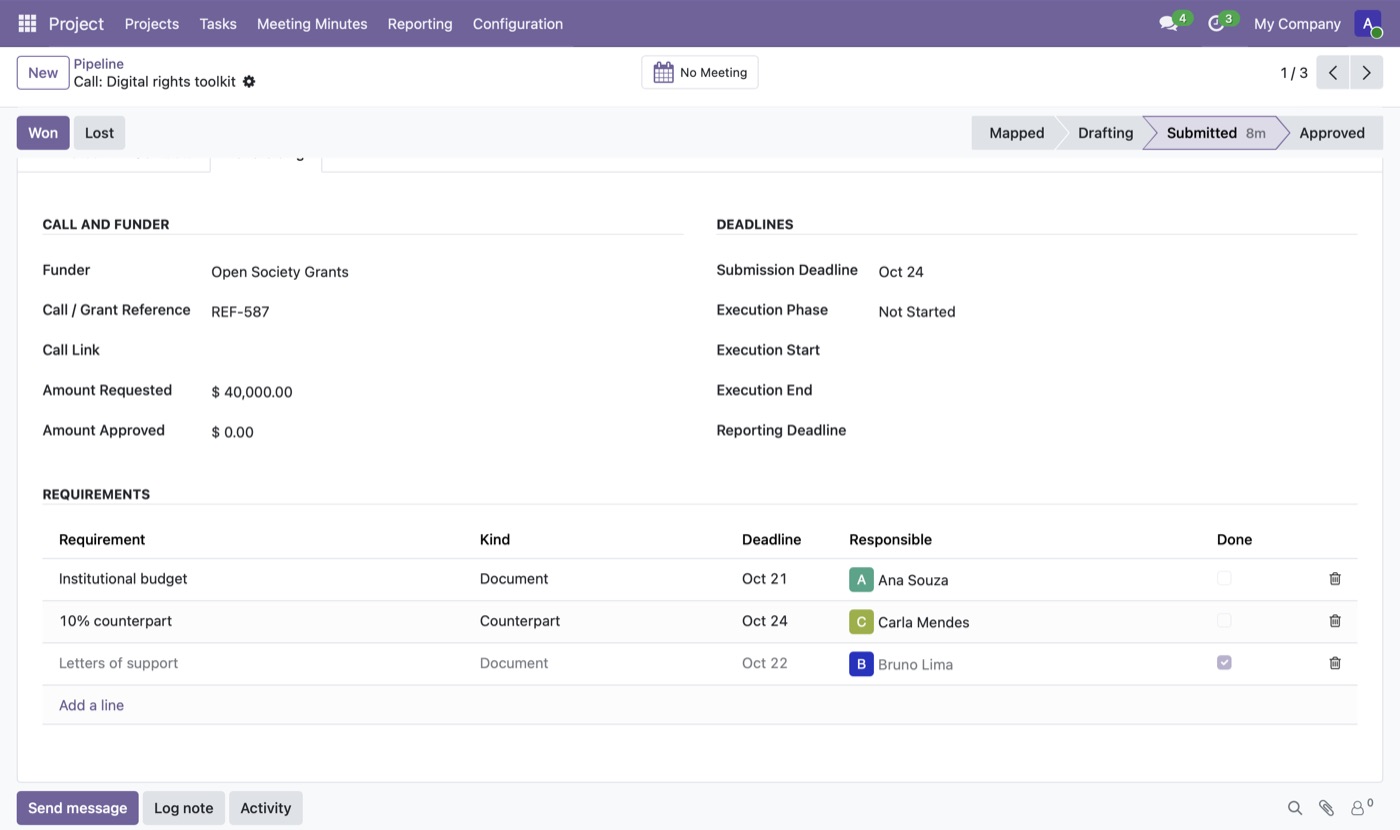1400x830 pixels.
Task: Uncheck done for Letters of support
Action: [1224, 663]
